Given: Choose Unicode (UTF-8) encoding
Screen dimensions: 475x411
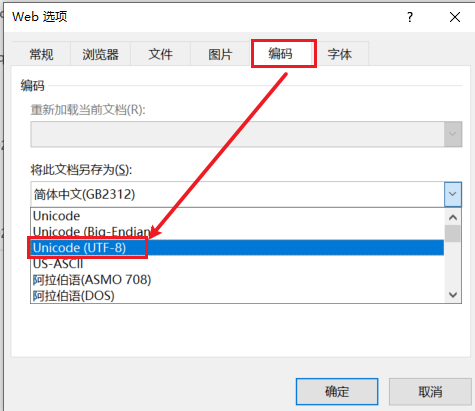Looking at the screenshot, I should (x=237, y=248).
